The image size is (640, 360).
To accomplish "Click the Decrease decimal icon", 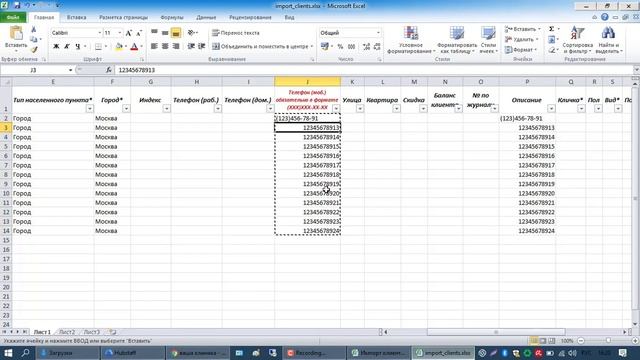I will 377,47.
